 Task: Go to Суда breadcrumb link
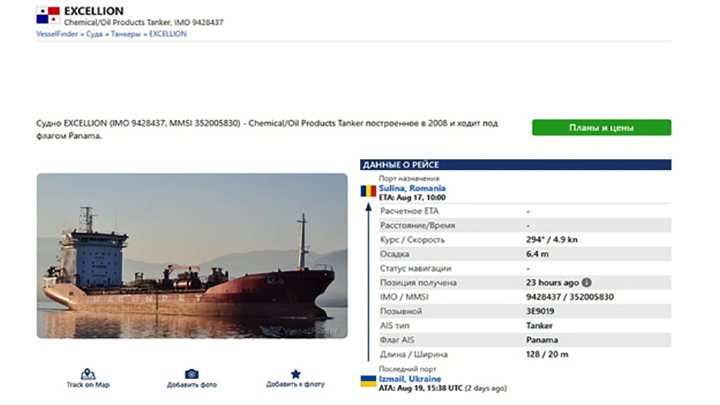pyautogui.click(x=94, y=34)
